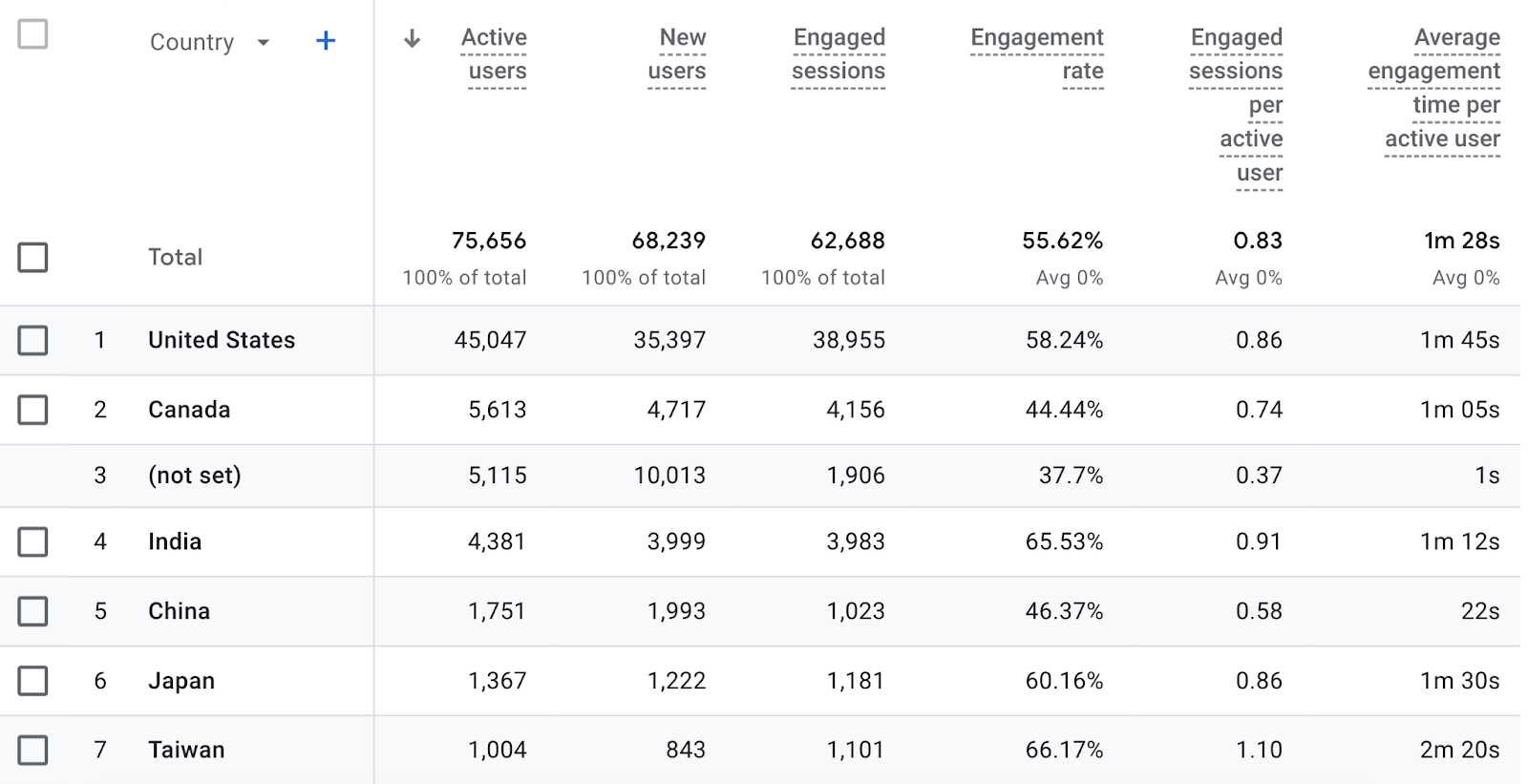Sort by the Engaged sessions column header
Viewport: 1528px width, 784px height.
(x=838, y=53)
